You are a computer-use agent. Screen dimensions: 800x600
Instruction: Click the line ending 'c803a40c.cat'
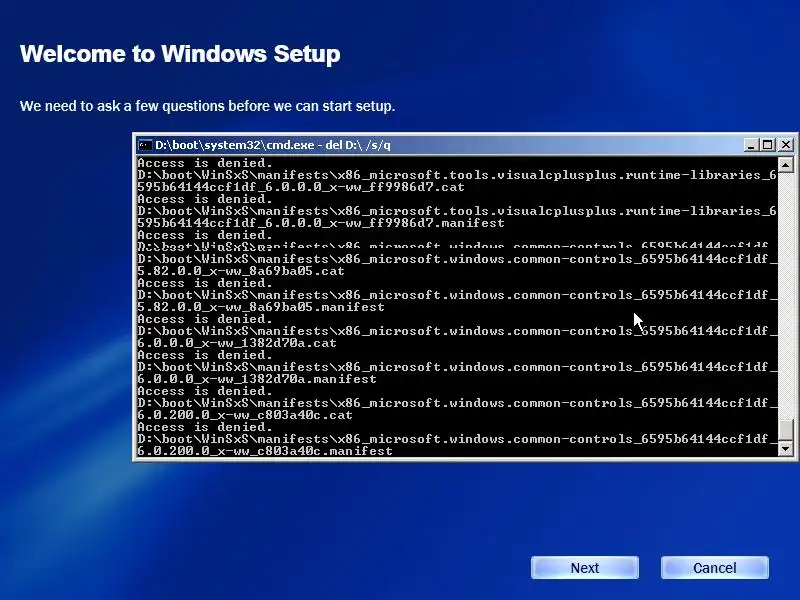pyautogui.click(x=245, y=415)
